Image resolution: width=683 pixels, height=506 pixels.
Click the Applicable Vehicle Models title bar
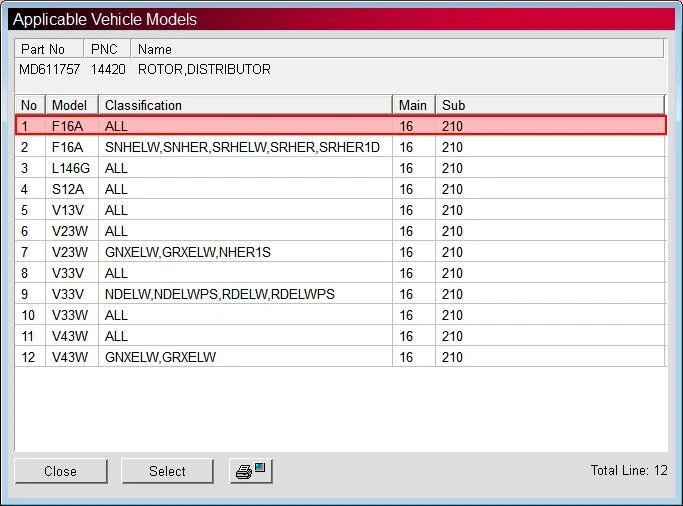pyautogui.click(x=342, y=19)
